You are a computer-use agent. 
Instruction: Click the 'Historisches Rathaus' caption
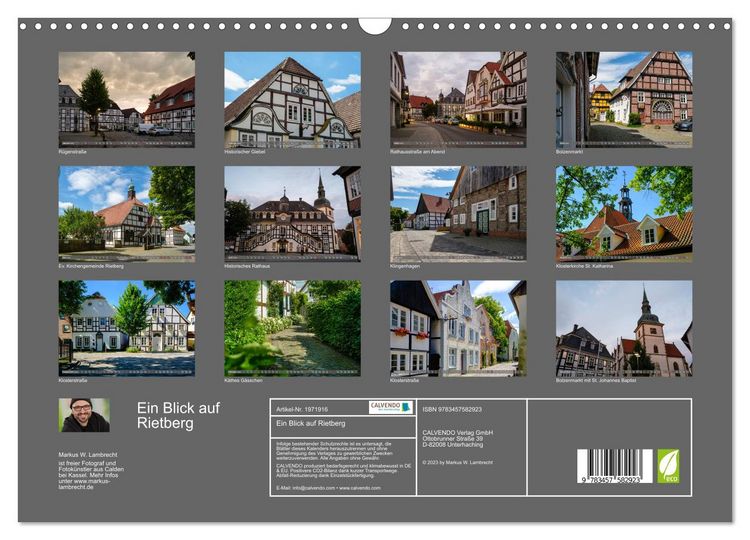247,266
